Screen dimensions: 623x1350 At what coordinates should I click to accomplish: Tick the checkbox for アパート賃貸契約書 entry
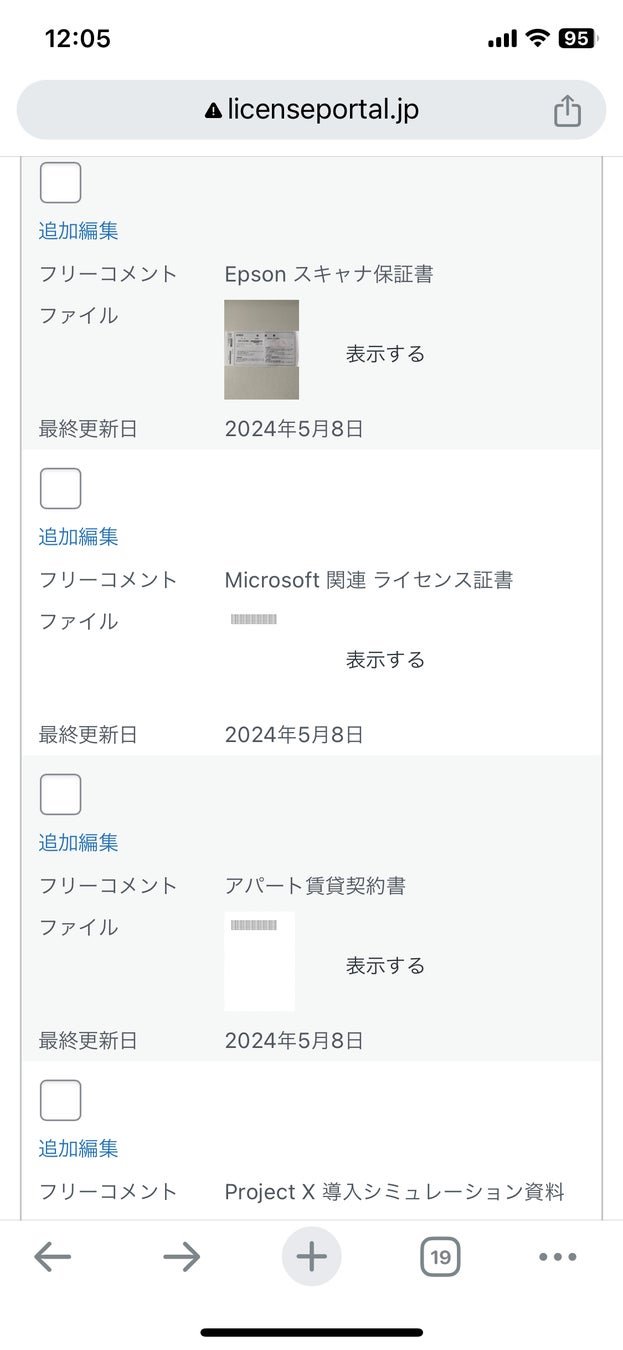click(x=60, y=795)
